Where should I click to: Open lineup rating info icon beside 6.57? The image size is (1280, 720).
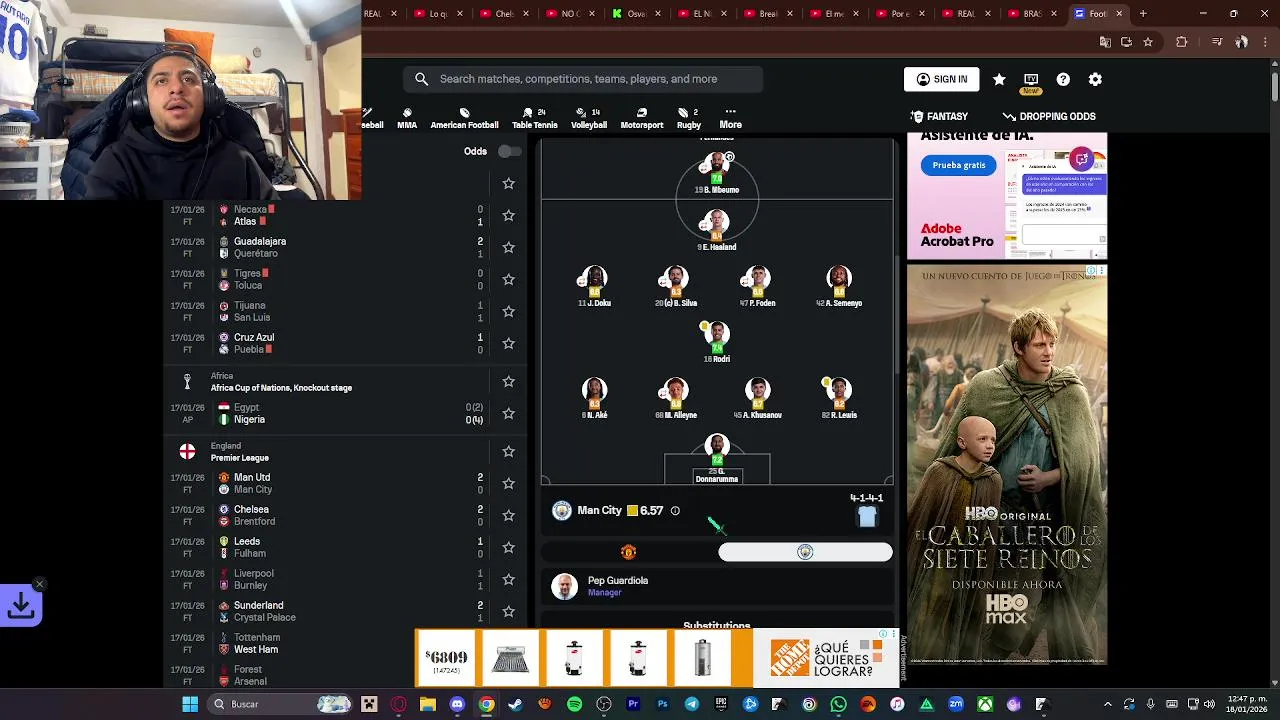click(675, 511)
